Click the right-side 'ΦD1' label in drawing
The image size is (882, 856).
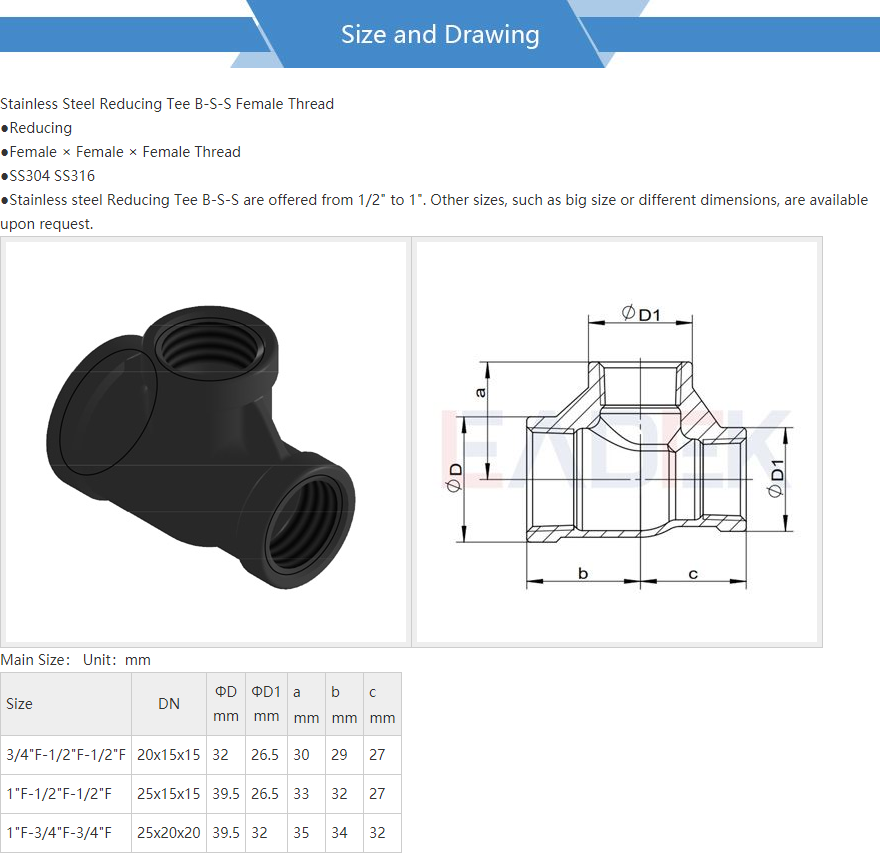click(x=776, y=478)
